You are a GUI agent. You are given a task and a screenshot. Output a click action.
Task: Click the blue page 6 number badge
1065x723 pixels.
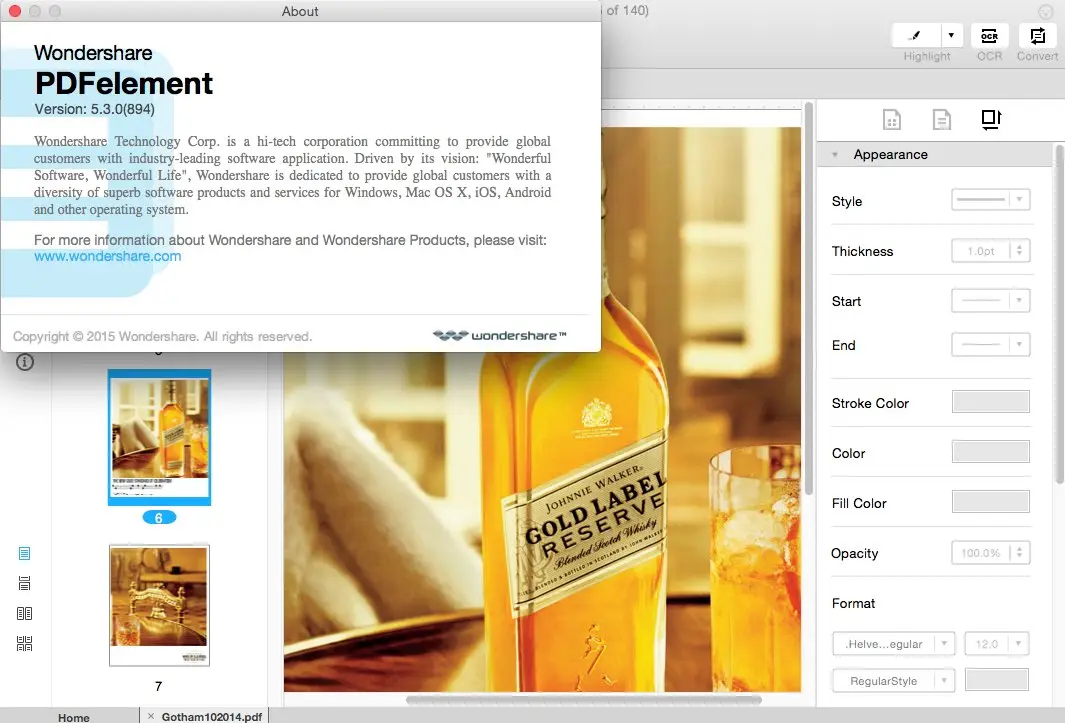tap(160, 518)
